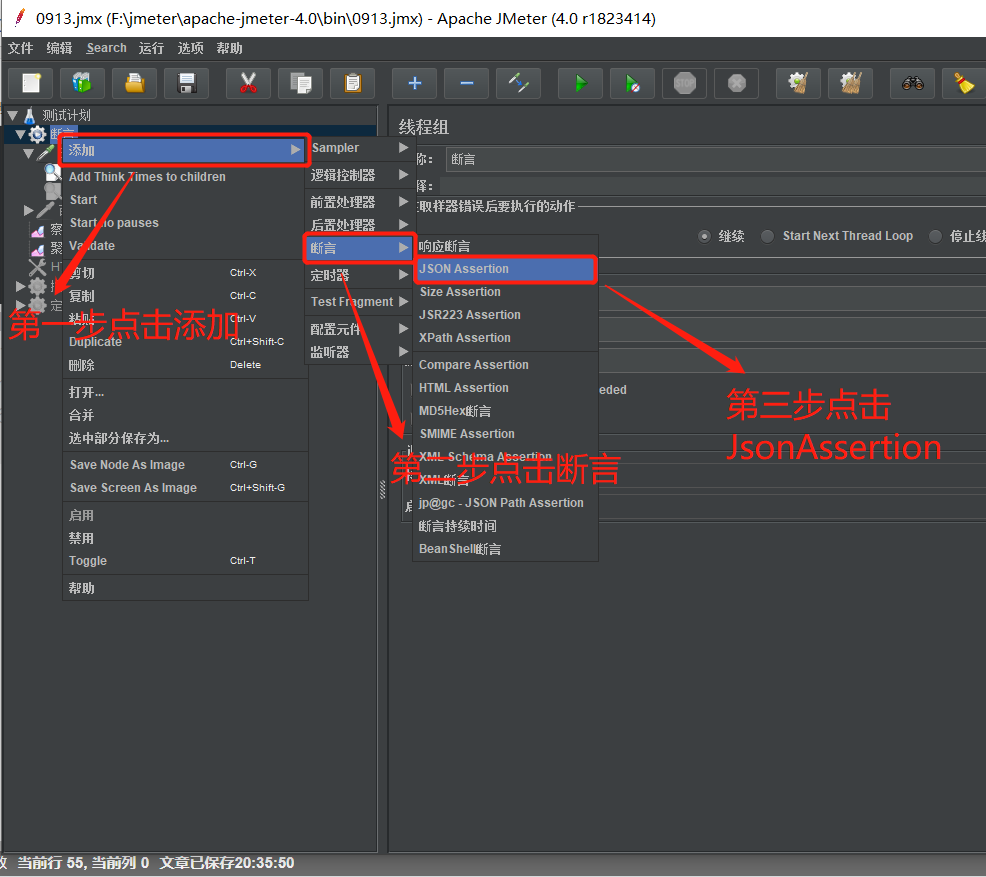
Task: Open the 定时器 submenu
Action: 359,275
